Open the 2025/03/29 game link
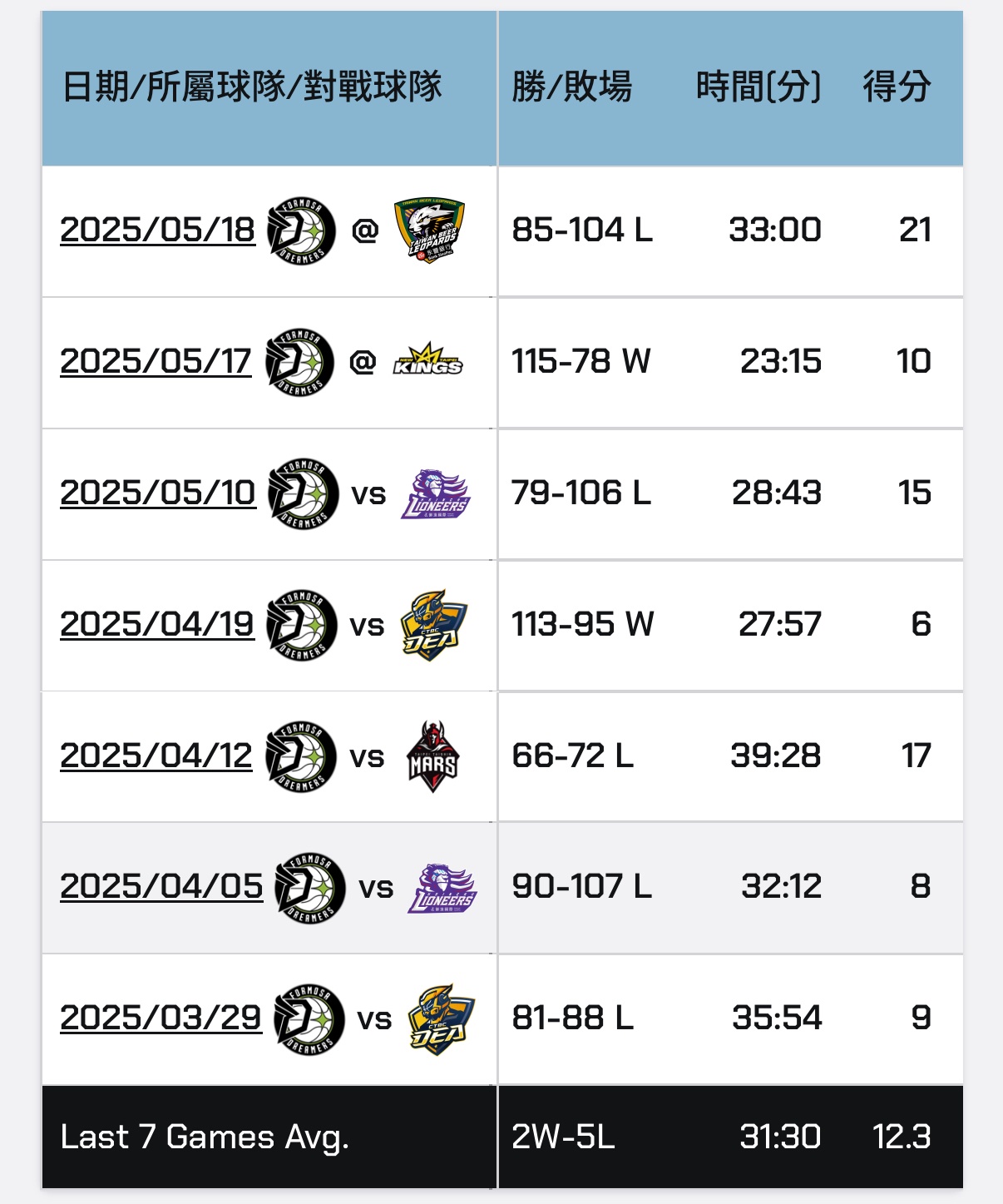 (x=161, y=1018)
